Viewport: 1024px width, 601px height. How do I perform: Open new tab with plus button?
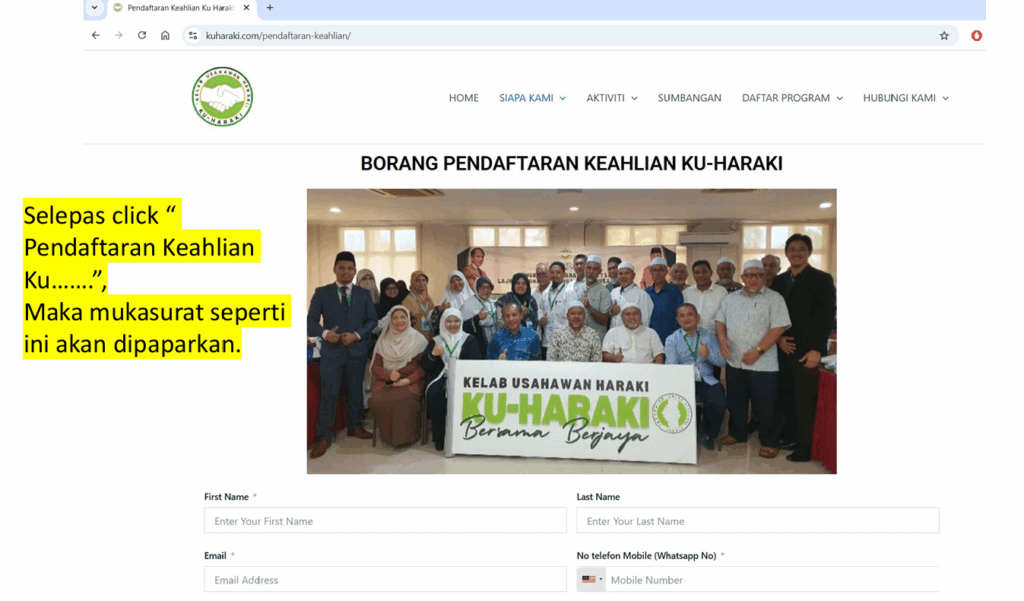coord(270,8)
